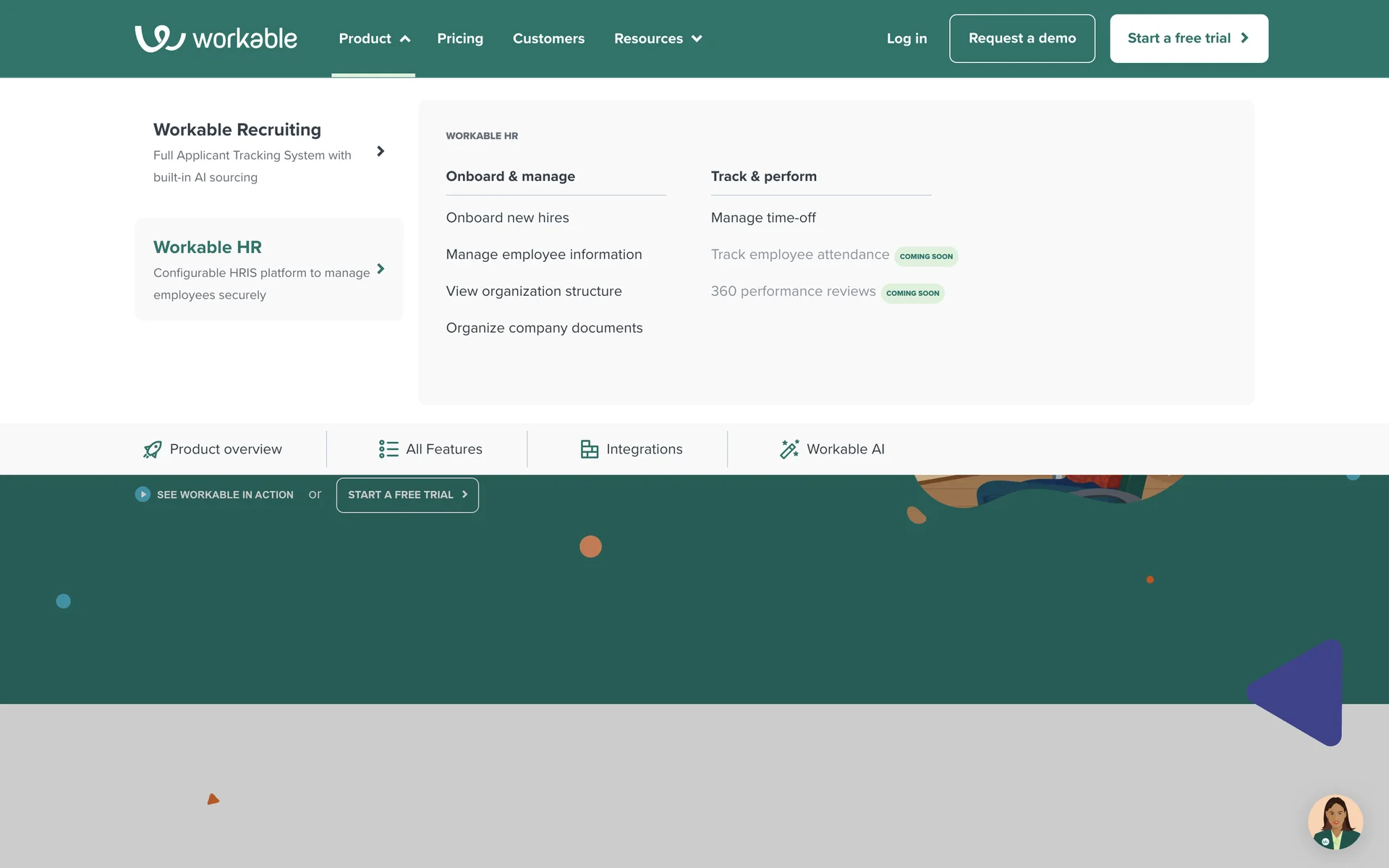
Task: Click arrow in Start a free trial button
Action: click(x=1245, y=38)
